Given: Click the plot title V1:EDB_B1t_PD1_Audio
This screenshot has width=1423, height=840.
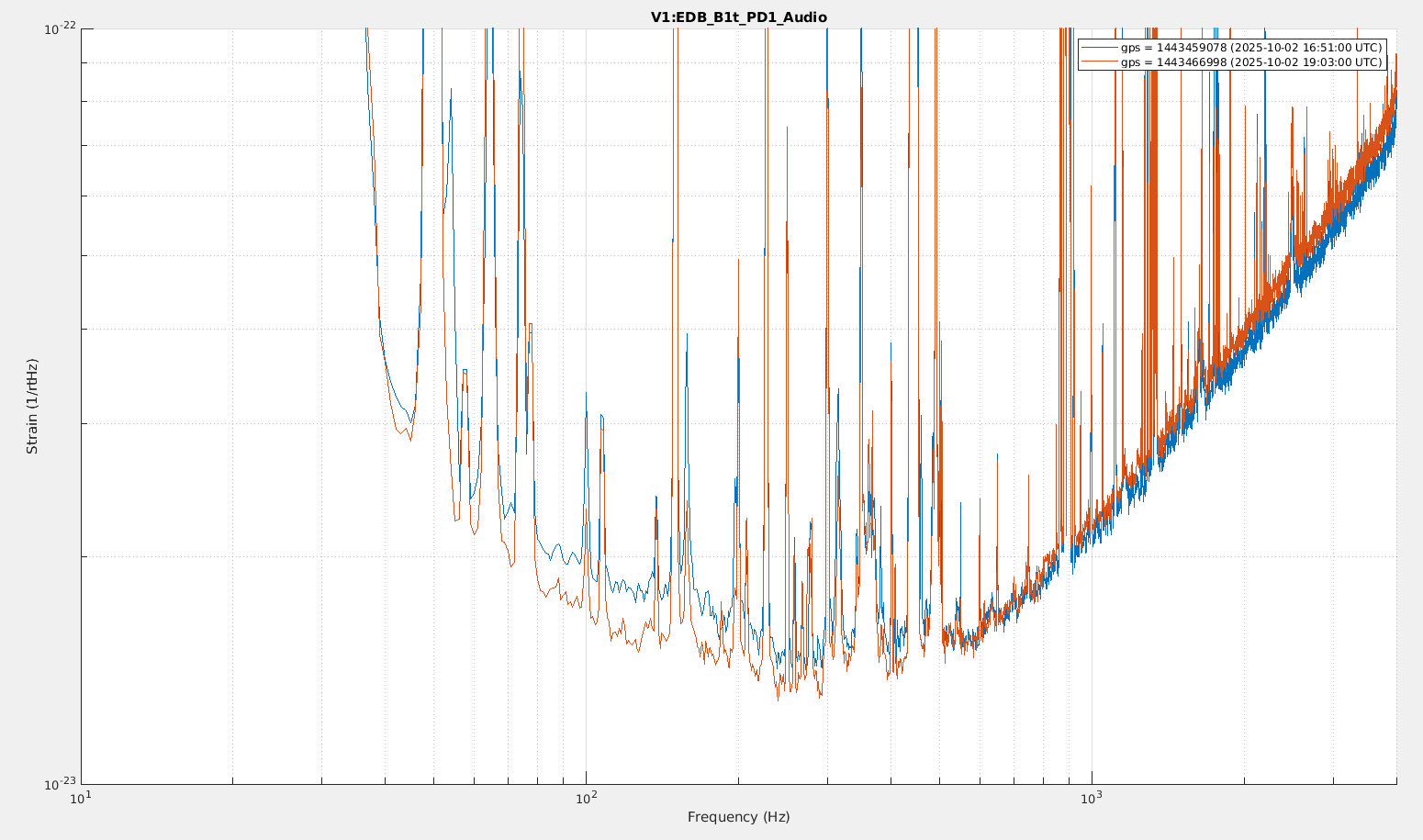Looking at the screenshot, I should 738,17.
